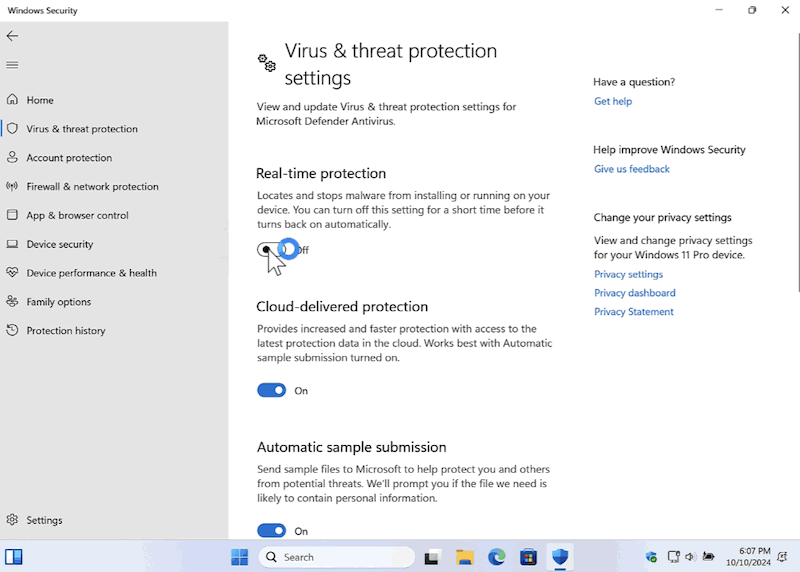Minimize the Windows Security window
The width and height of the screenshot is (800, 572).
coord(719,10)
